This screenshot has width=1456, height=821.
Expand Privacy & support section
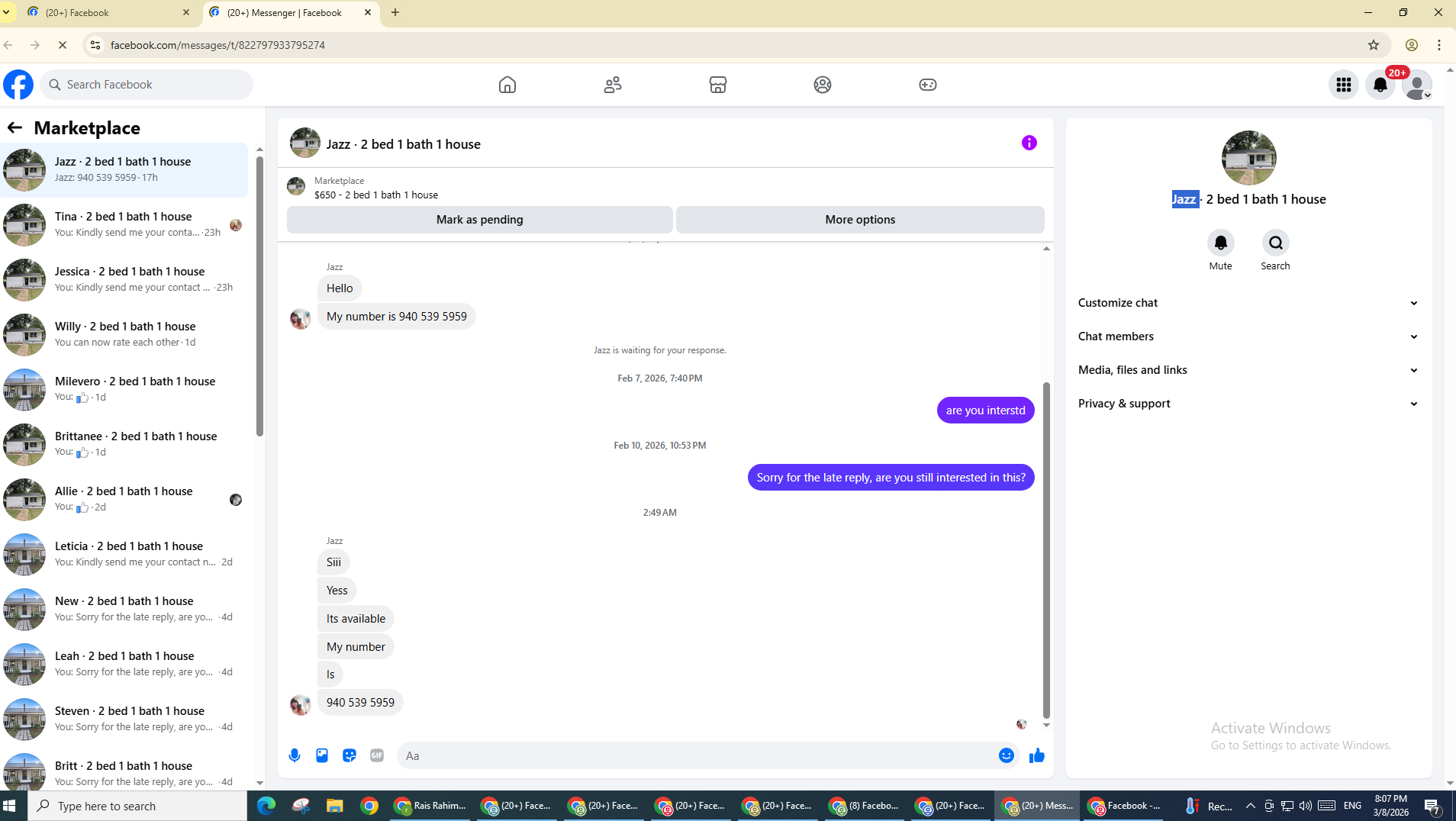point(1248,404)
